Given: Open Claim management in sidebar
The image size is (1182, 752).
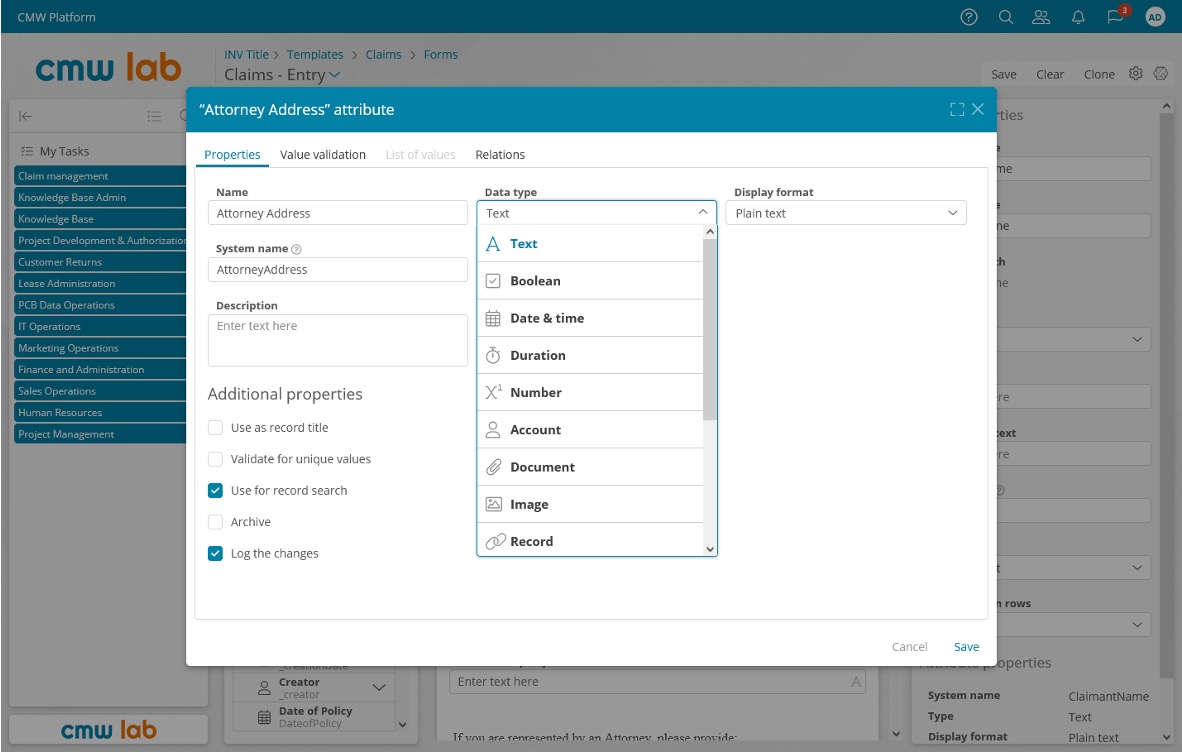Looking at the screenshot, I should [100, 176].
